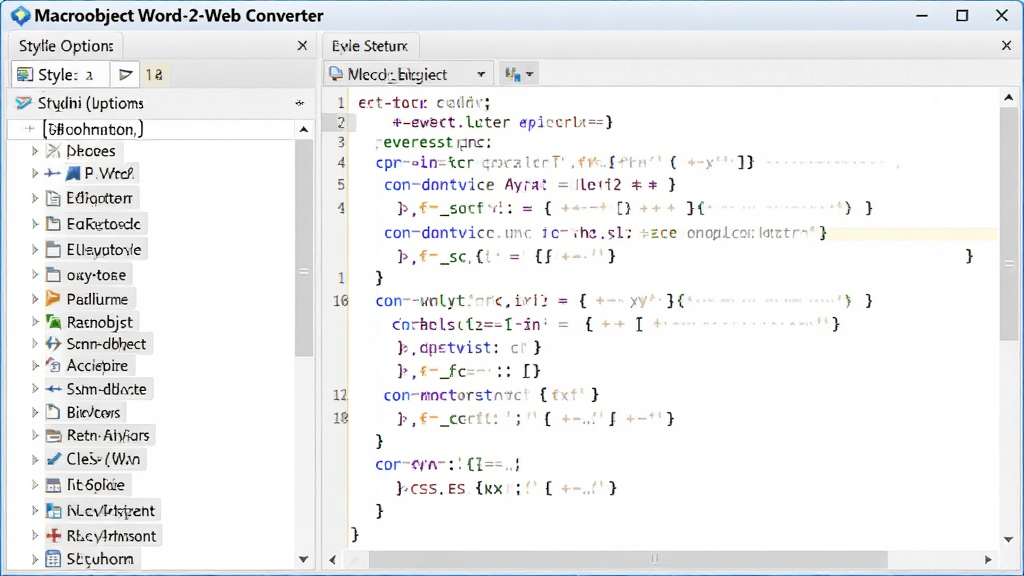The width and height of the screenshot is (1024, 576).
Task: Expand the Padlurme tree node
Action: click(x=35, y=299)
